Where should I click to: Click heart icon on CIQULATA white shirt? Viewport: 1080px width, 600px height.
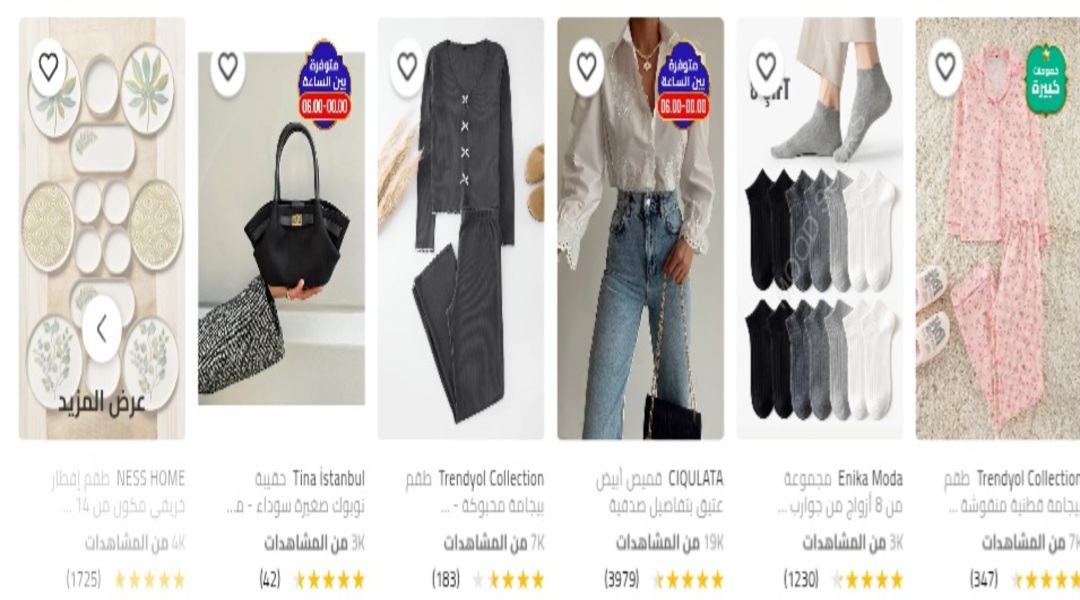click(587, 67)
